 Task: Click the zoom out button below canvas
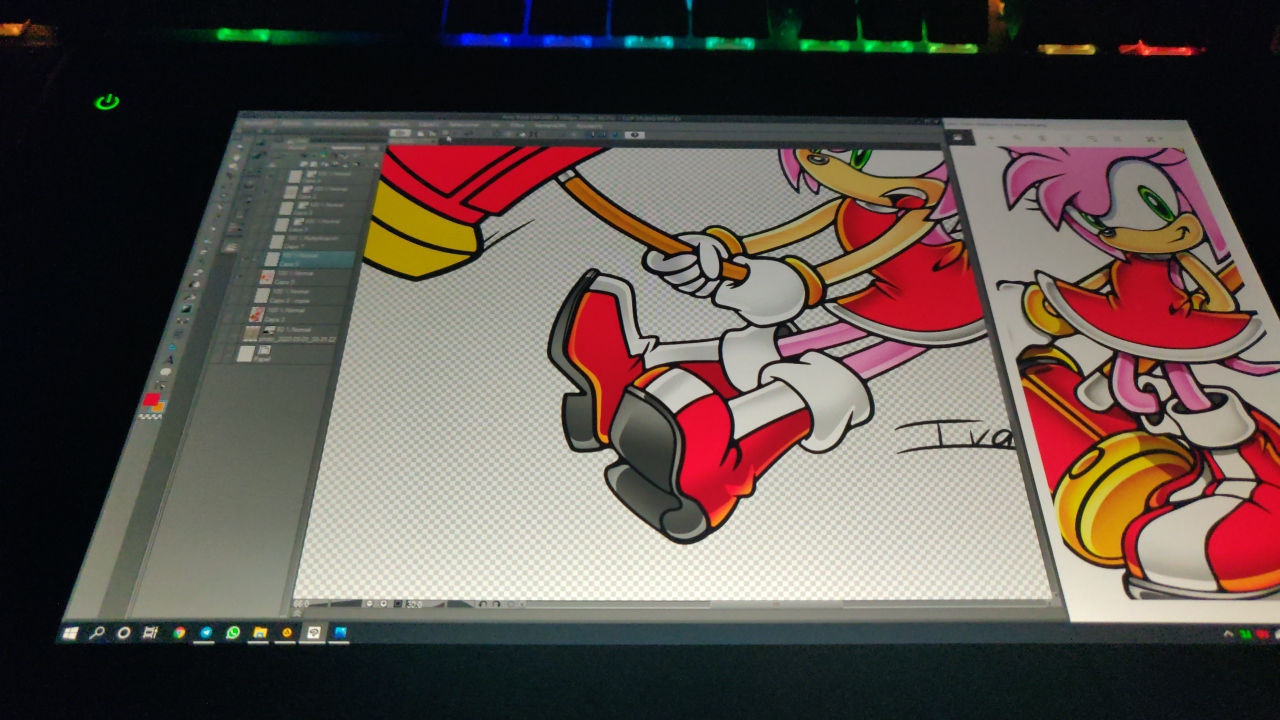(x=370, y=604)
